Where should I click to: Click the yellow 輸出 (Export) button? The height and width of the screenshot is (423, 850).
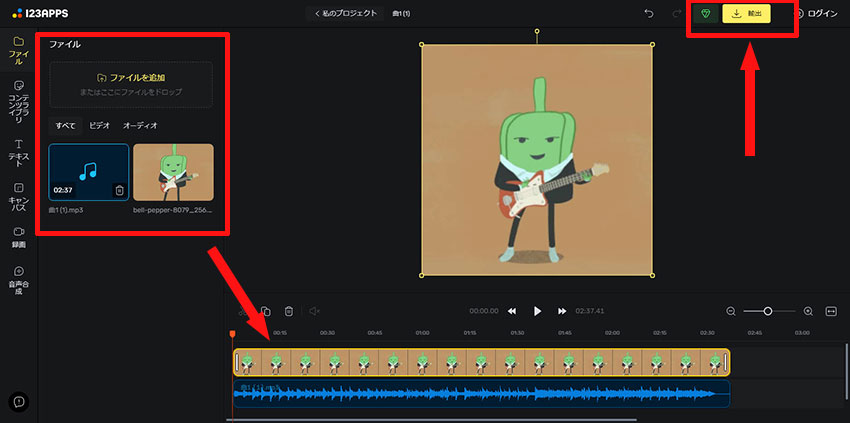(746, 14)
